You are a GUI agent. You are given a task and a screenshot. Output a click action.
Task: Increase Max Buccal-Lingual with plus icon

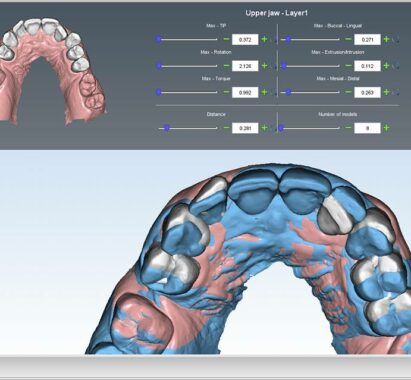click(x=386, y=40)
